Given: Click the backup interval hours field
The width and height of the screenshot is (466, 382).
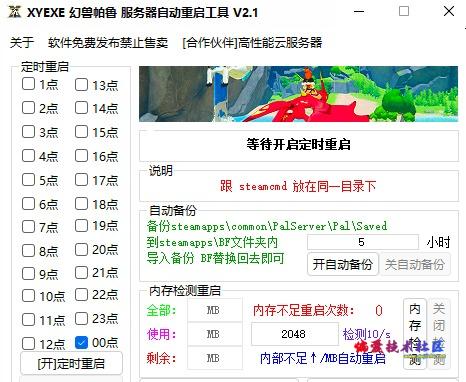Looking at the screenshot, I should pos(362,242).
